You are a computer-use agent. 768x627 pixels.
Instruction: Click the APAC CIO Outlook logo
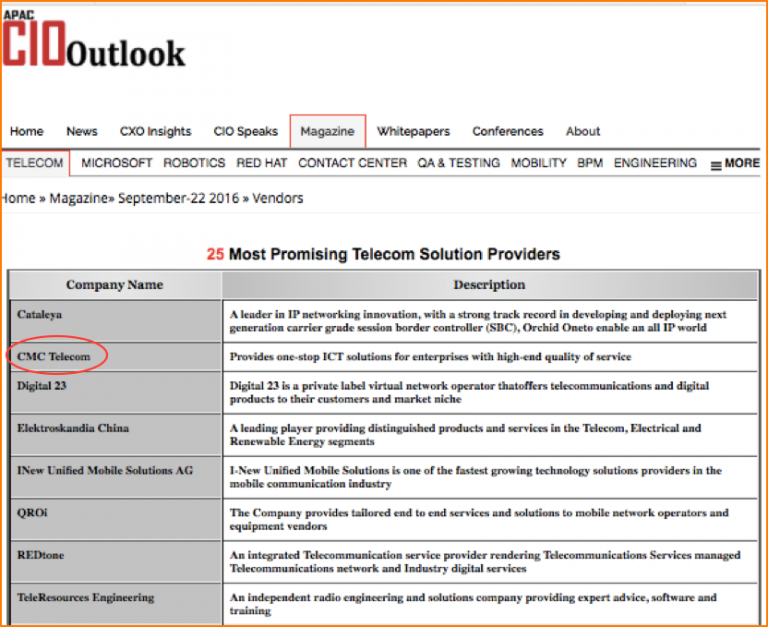coord(94,39)
